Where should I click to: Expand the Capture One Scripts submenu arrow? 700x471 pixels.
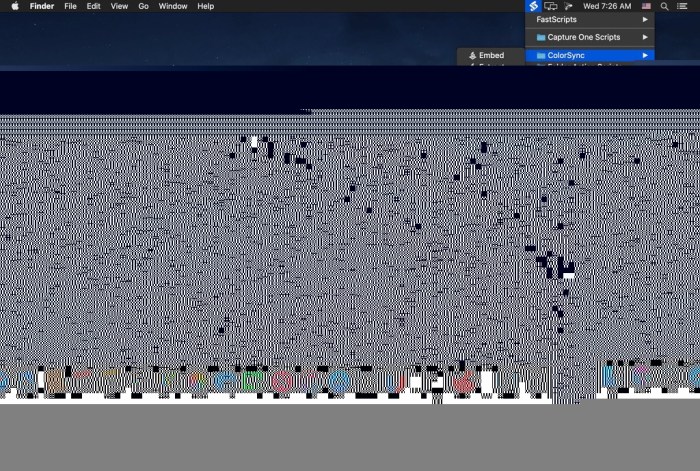645,38
